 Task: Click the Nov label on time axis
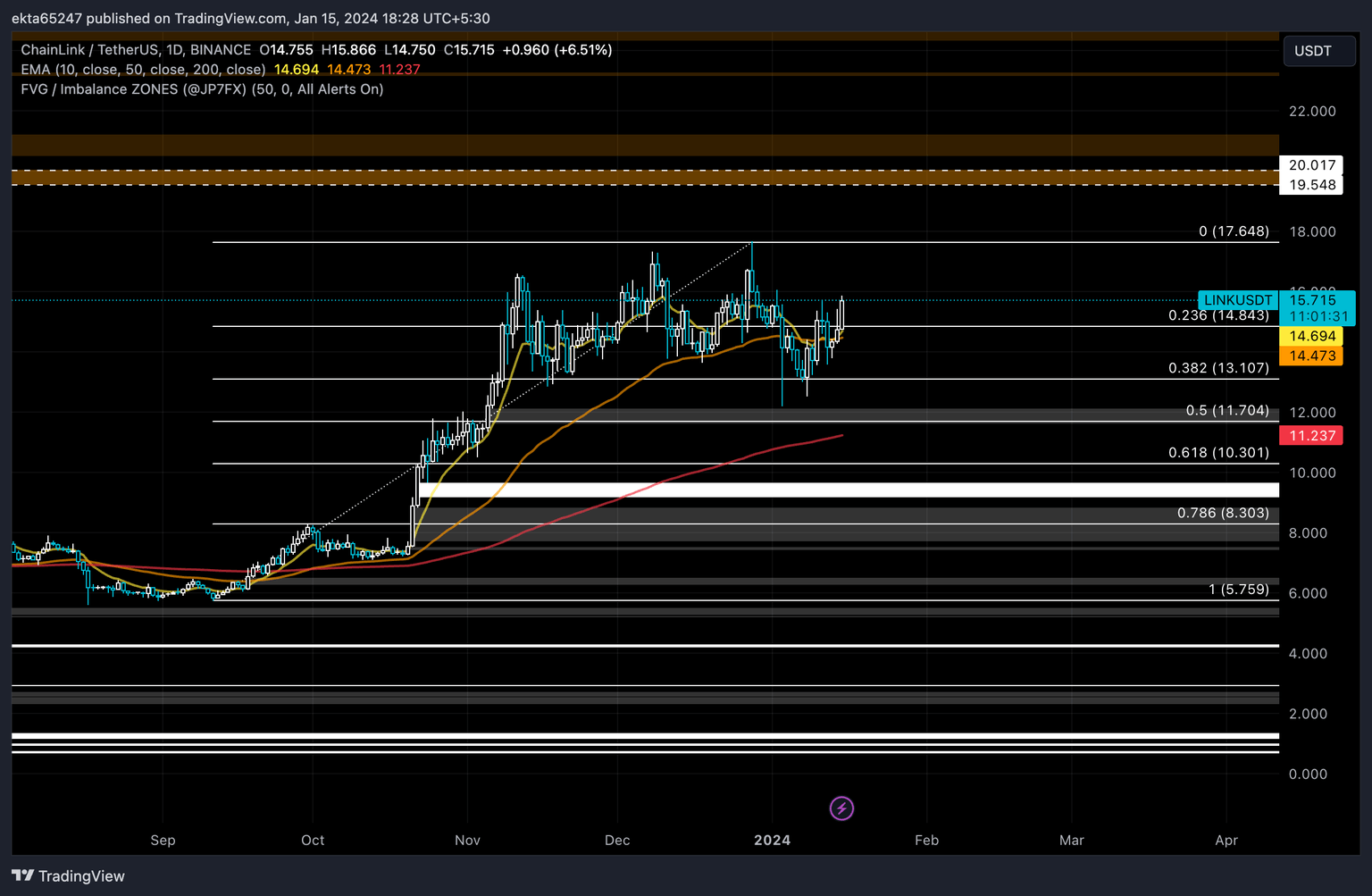click(467, 841)
